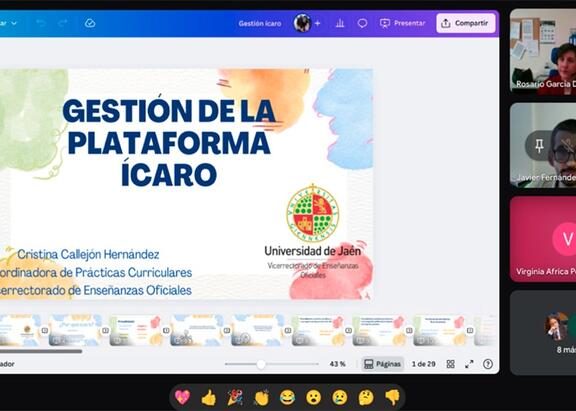
Task: Open the 'Gestión ícaro' document title
Action: click(x=260, y=24)
